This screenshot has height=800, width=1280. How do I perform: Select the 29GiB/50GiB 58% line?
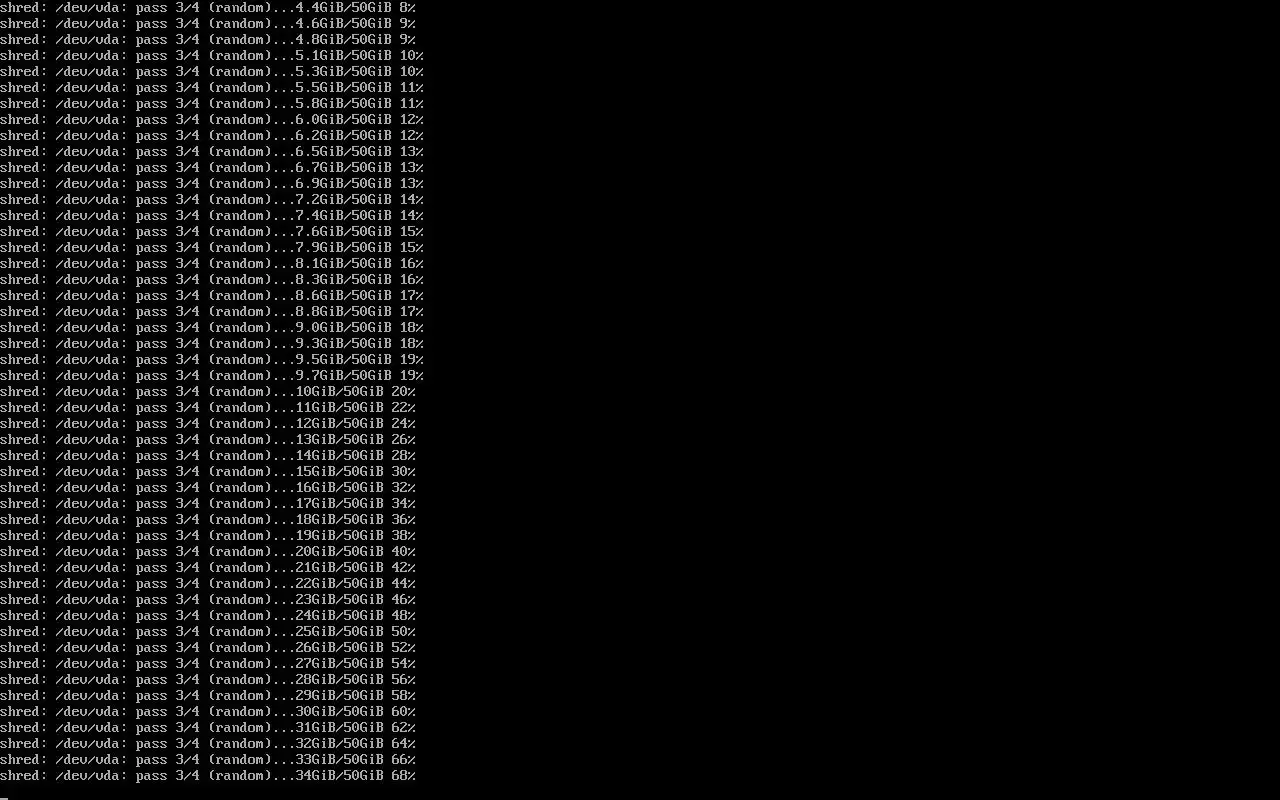tap(208, 696)
